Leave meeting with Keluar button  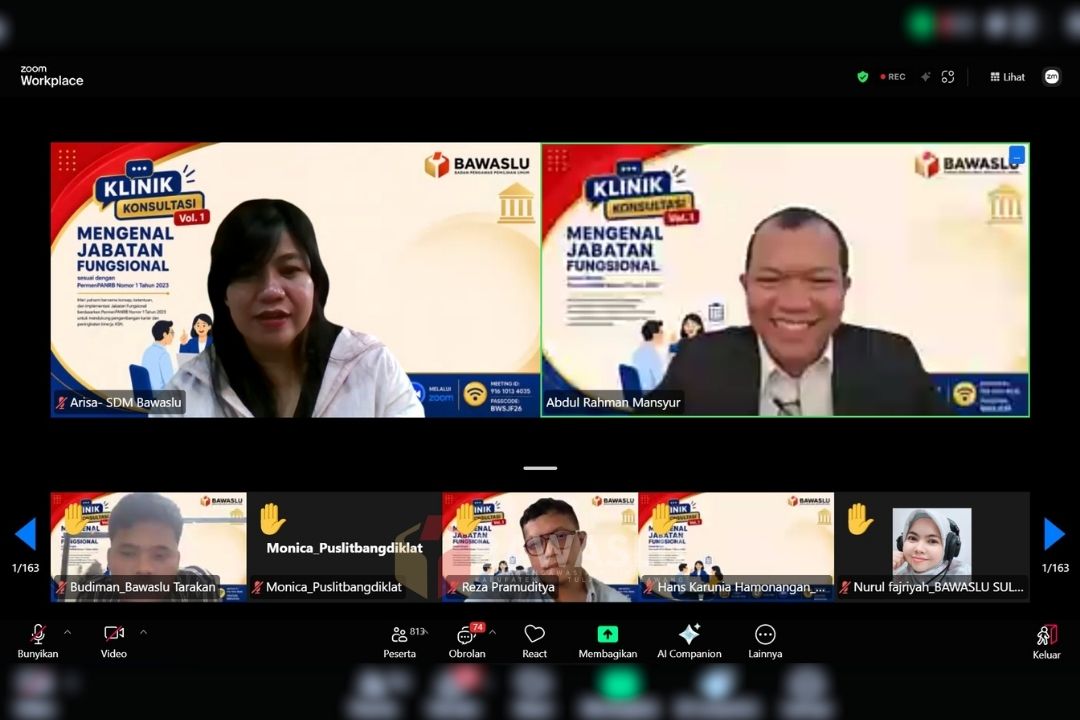tap(1046, 642)
